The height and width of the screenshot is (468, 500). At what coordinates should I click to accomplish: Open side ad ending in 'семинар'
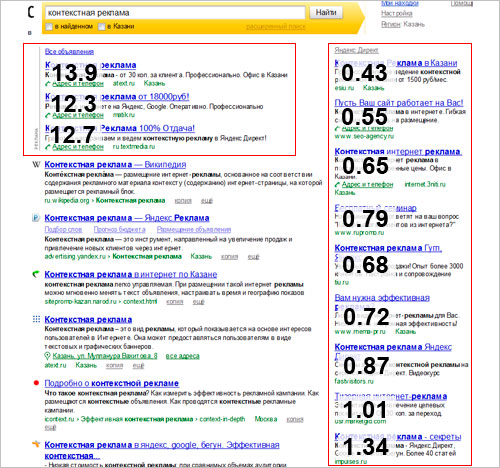375,208
